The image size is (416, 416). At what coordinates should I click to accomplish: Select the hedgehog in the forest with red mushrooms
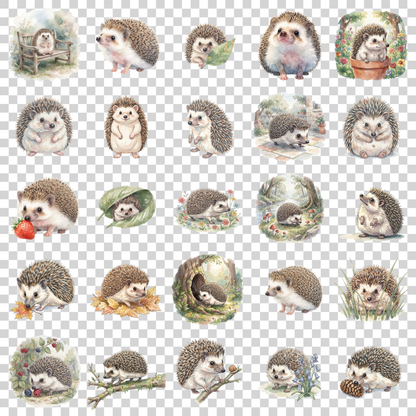pyautogui.click(x=289, y=207)
